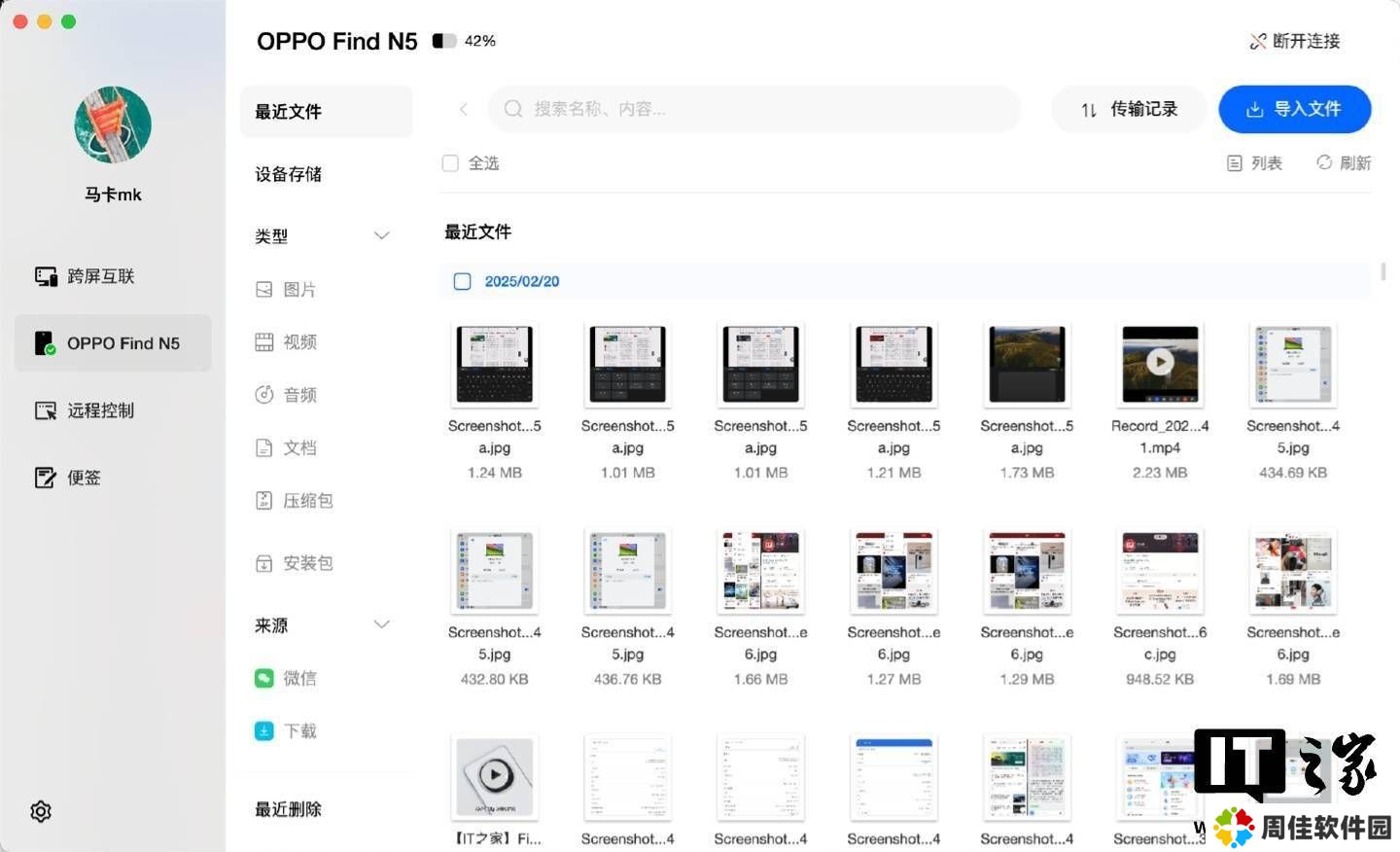Filter files by 文档 documents

tap(285, 447)
